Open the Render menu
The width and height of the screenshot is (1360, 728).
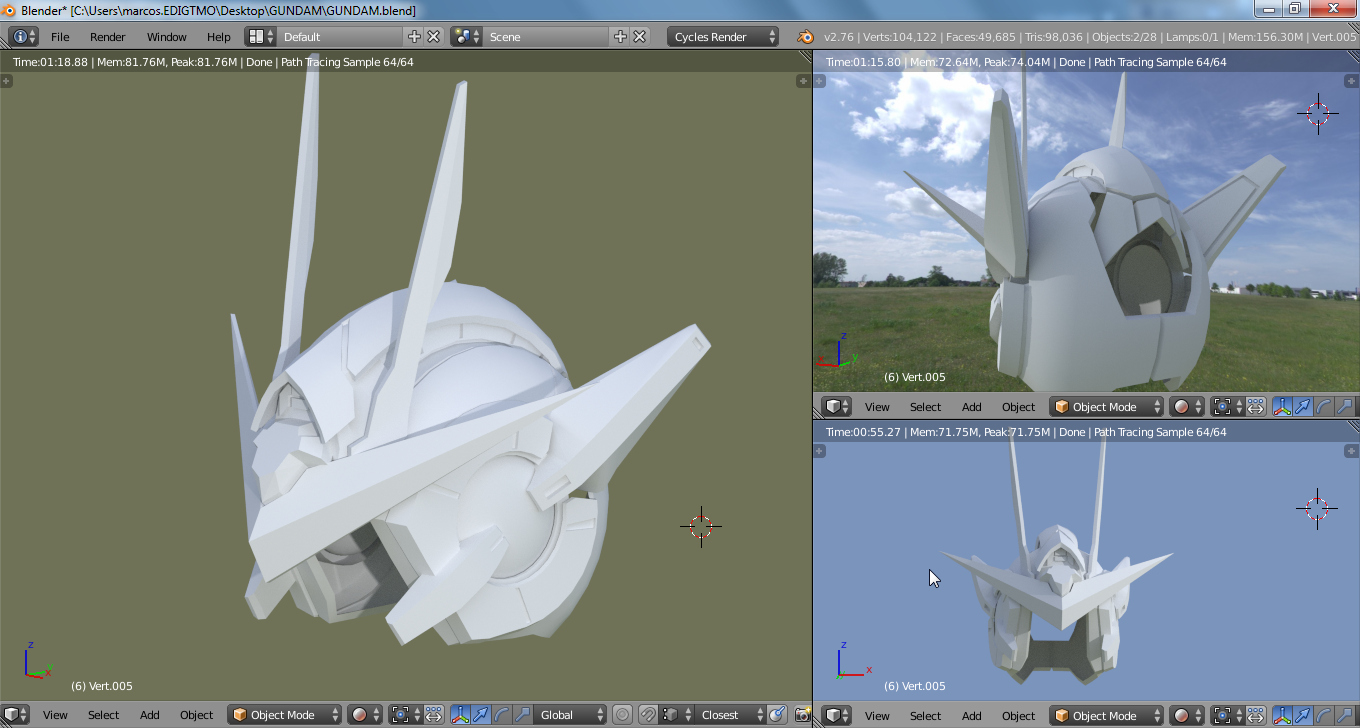tap(108, 37)
